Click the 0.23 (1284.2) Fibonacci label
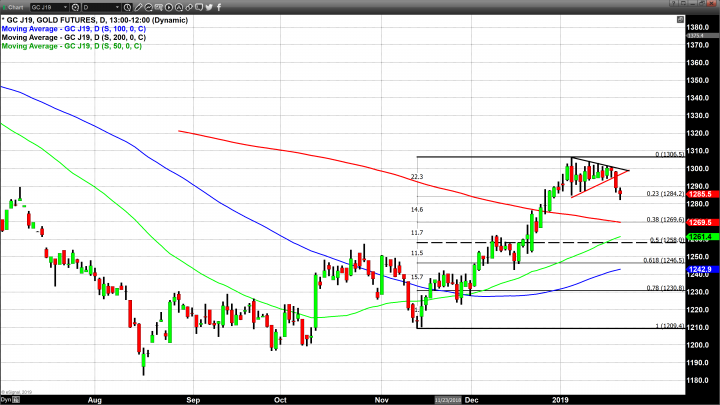The height and width of the screenshot is (405, 720). 665,194
